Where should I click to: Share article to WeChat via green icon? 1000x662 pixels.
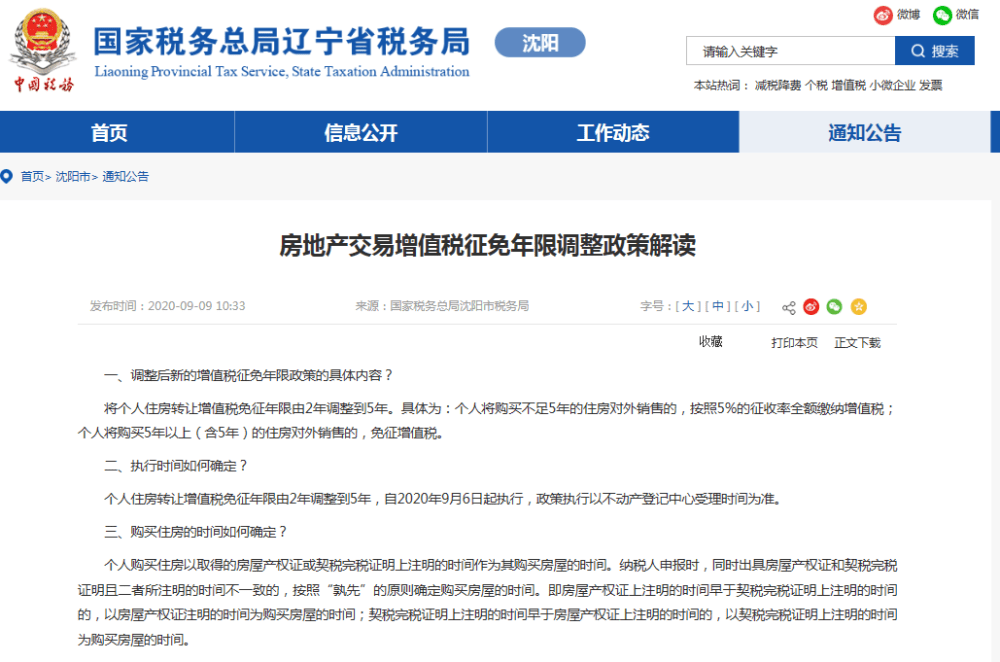834,306
